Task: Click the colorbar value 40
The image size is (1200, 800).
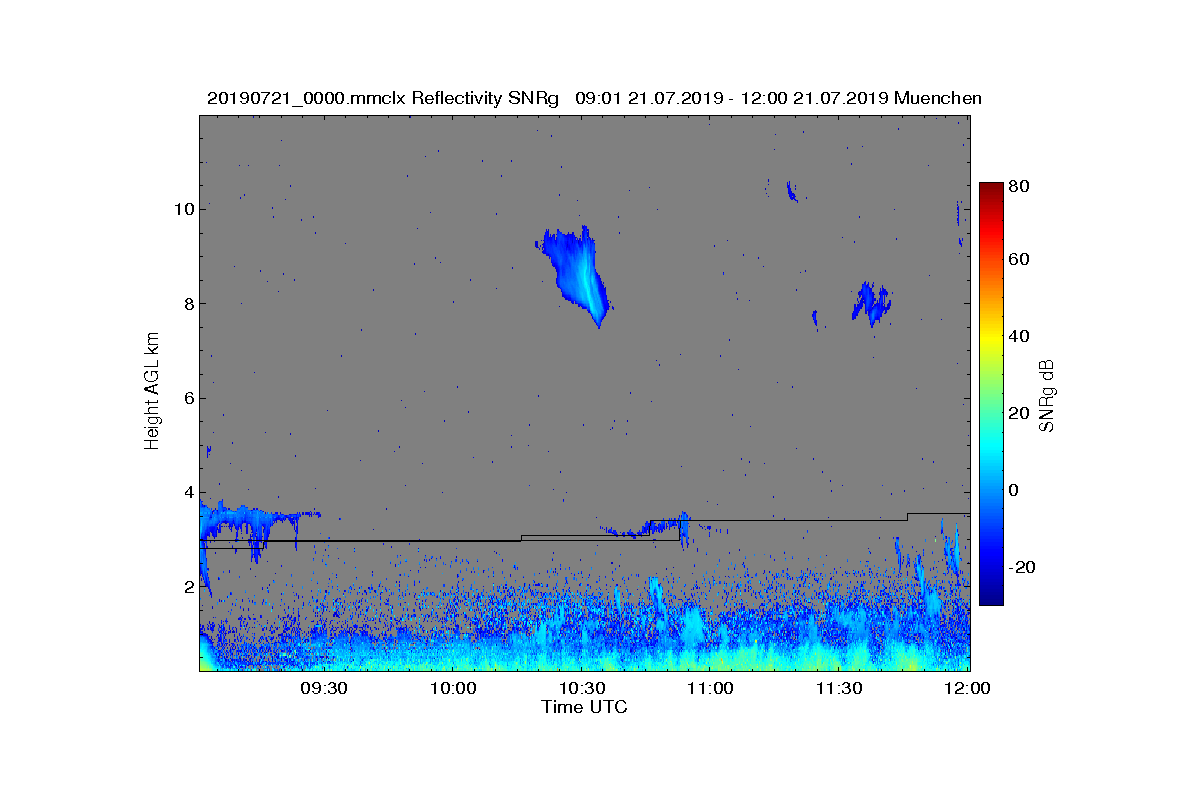Action: (1020, 336)
